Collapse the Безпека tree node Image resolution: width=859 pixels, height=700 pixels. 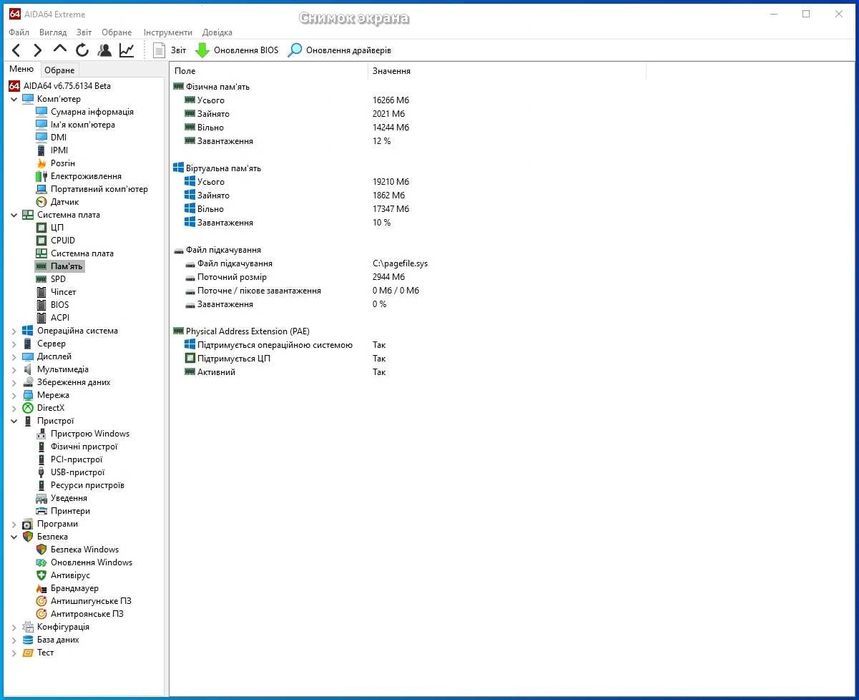point(14,537)
